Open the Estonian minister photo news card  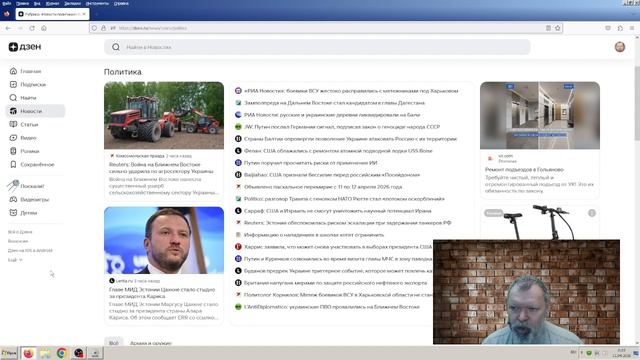point(164,240)
